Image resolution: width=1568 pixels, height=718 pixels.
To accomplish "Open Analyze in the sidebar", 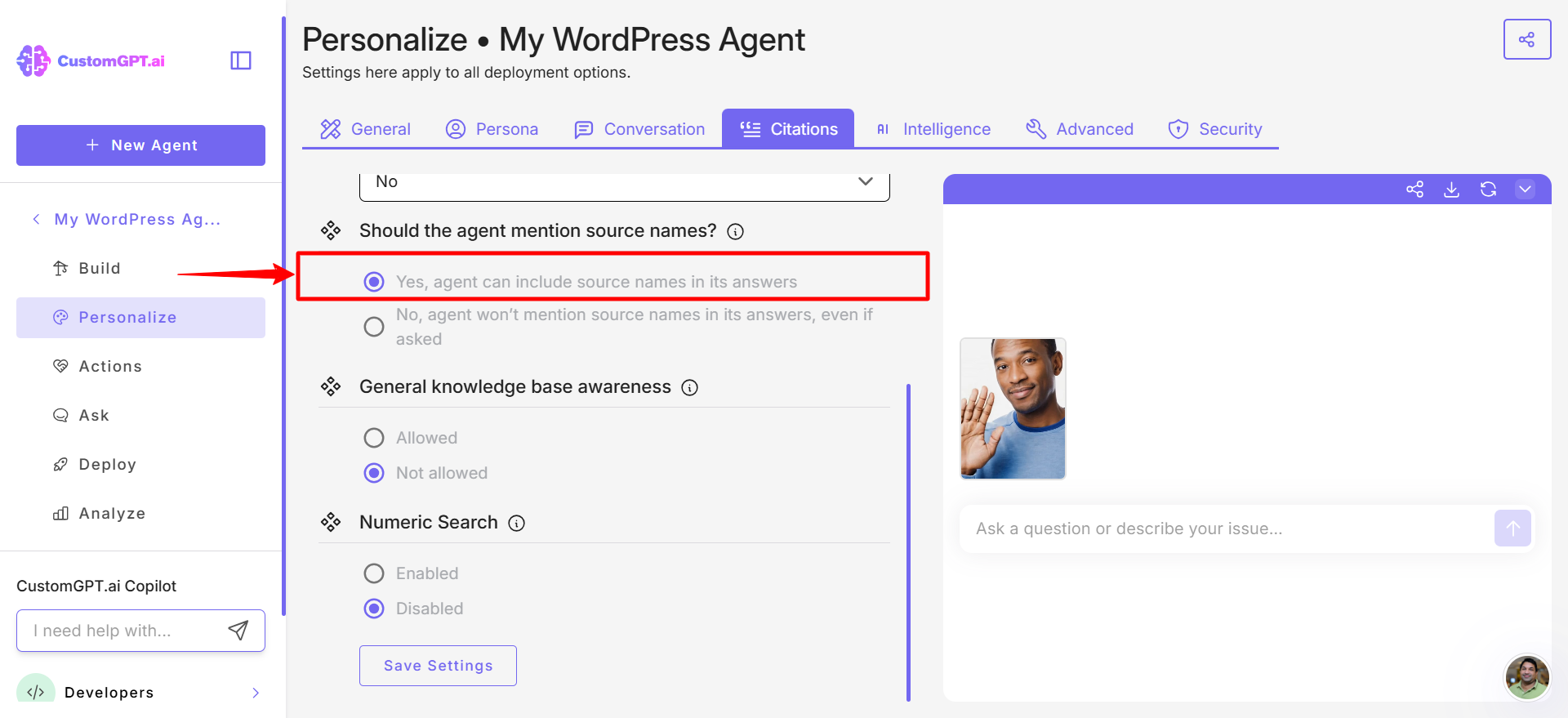I will coord(140,513).
